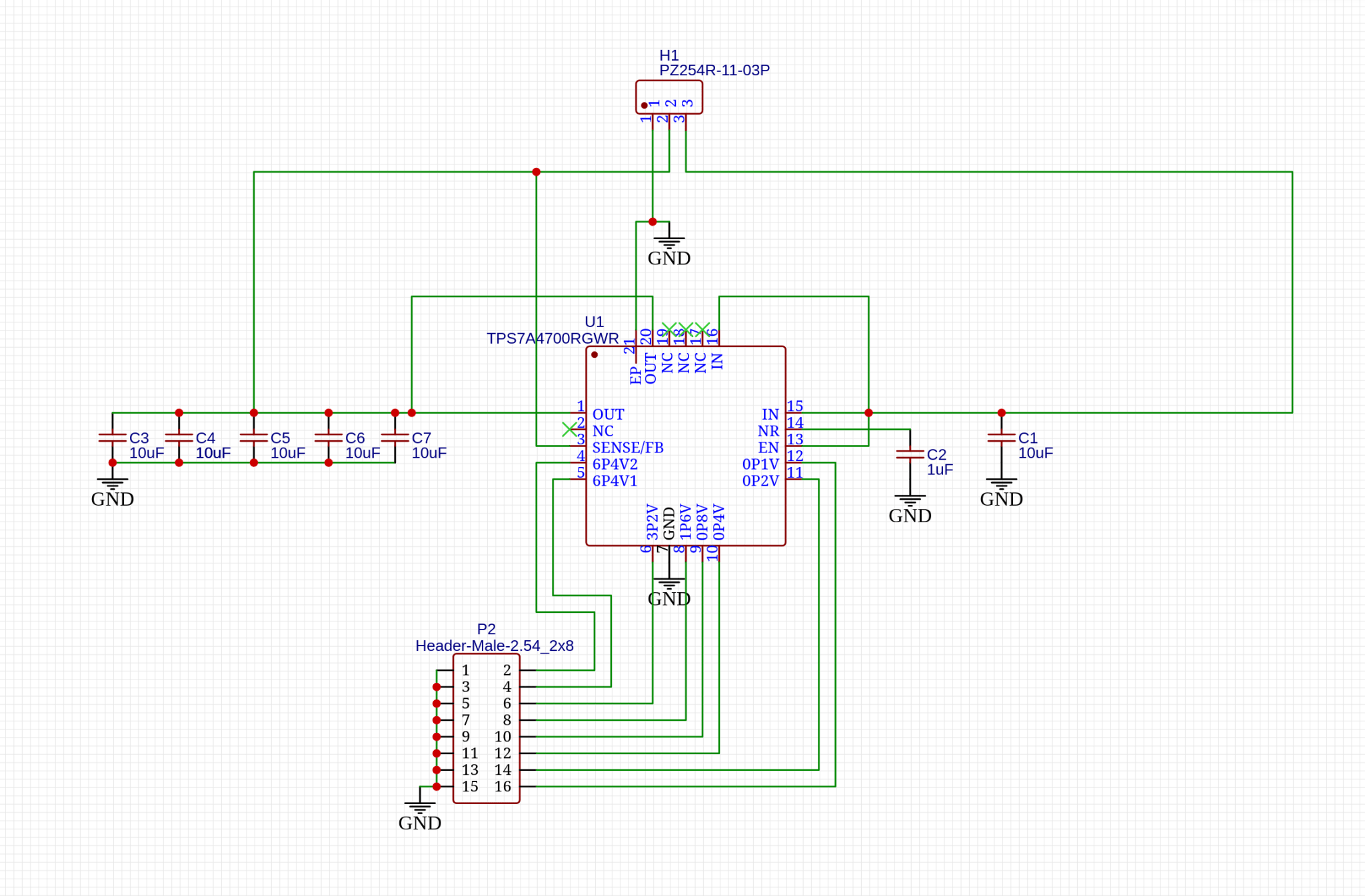Select the C7 designator text

point(421,438)
